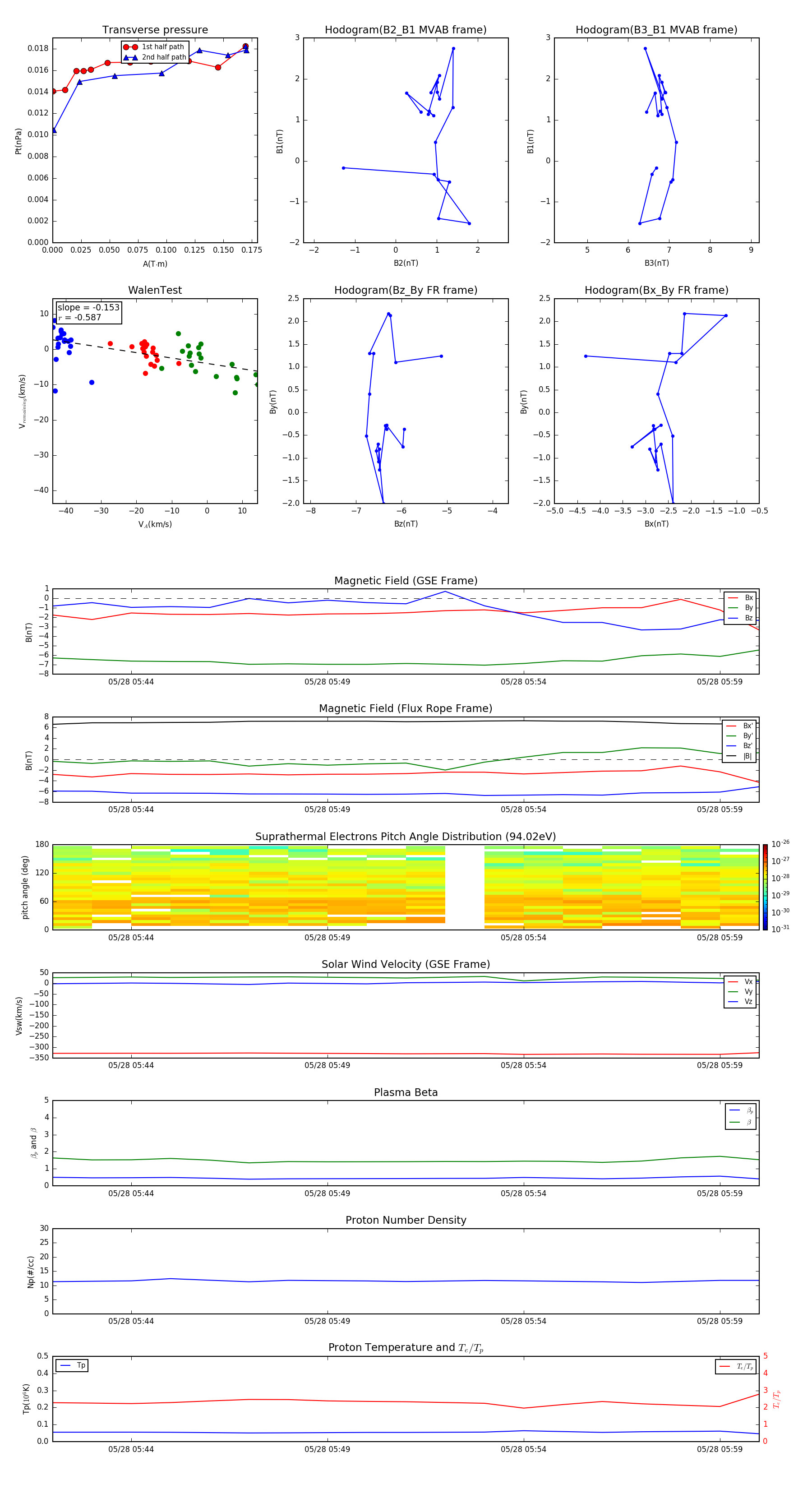812x1489 pixels.
Task: Click the 'Bx(nT)' x-axis label
Action: click(x=656, y=524)
